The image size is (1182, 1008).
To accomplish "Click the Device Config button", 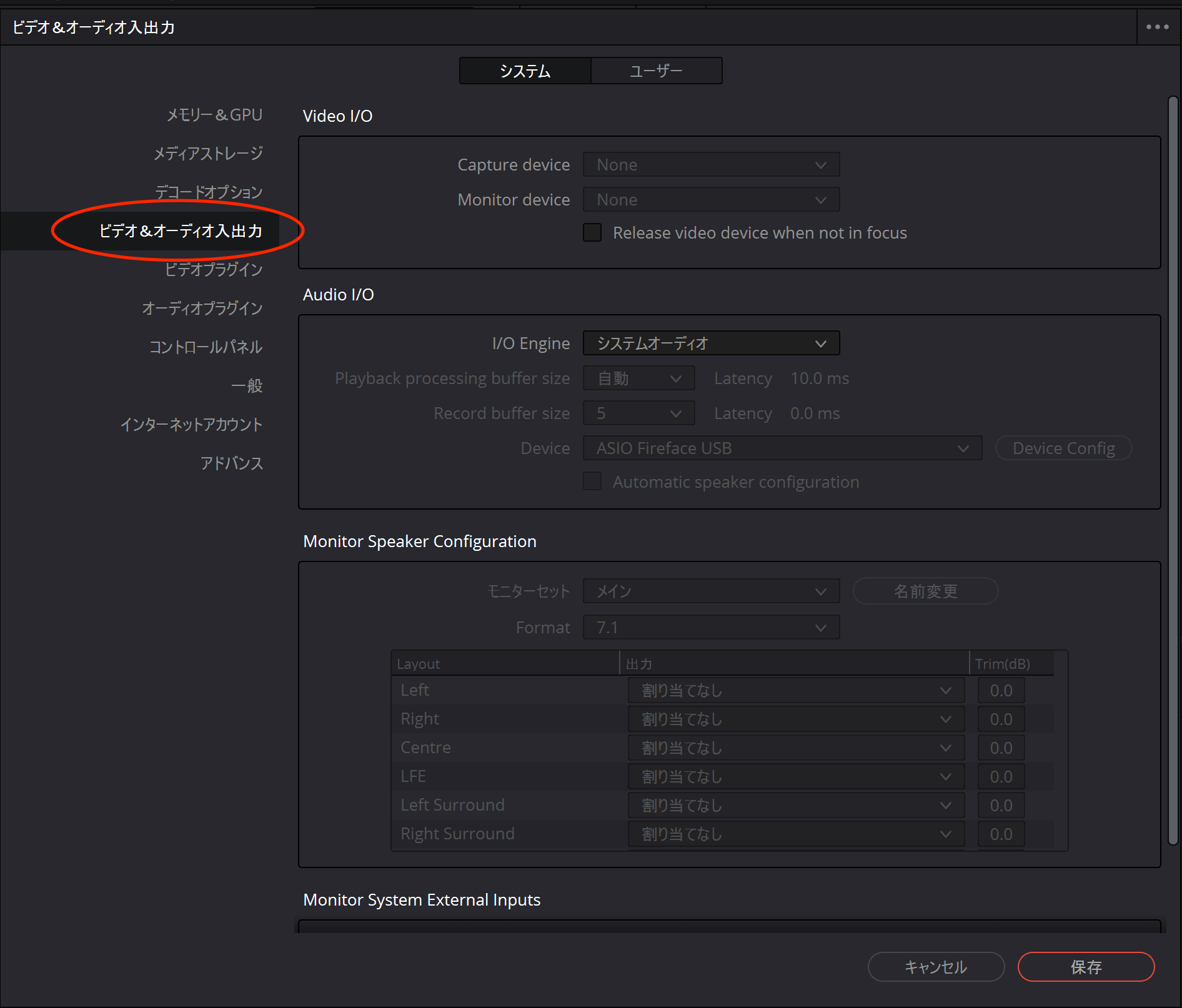I will [x=1063, y=448].
